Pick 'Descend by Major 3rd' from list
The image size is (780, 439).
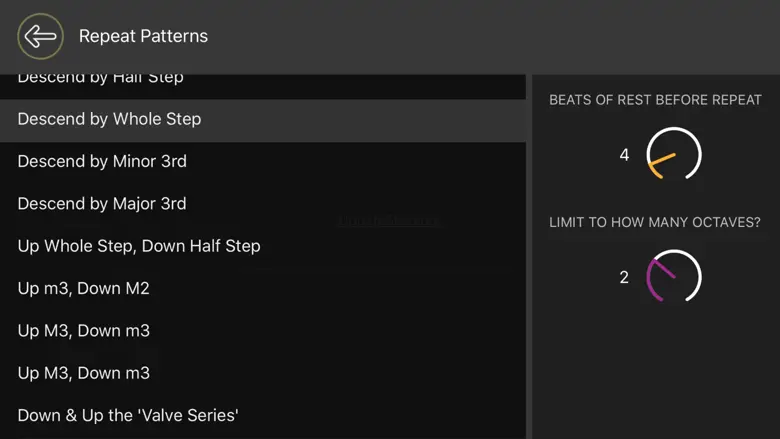coord(102,204)
